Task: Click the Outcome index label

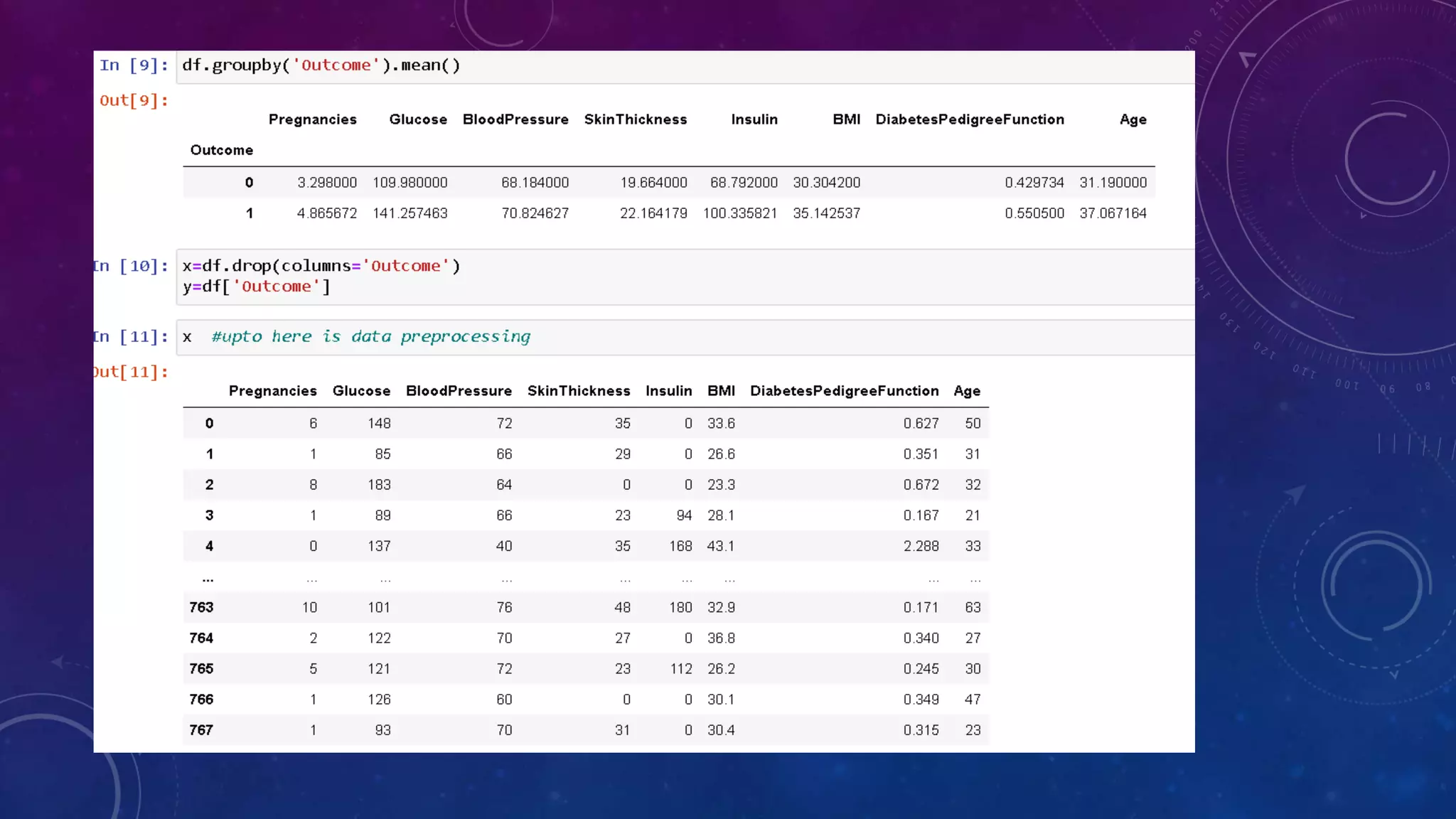Action: 221,150
